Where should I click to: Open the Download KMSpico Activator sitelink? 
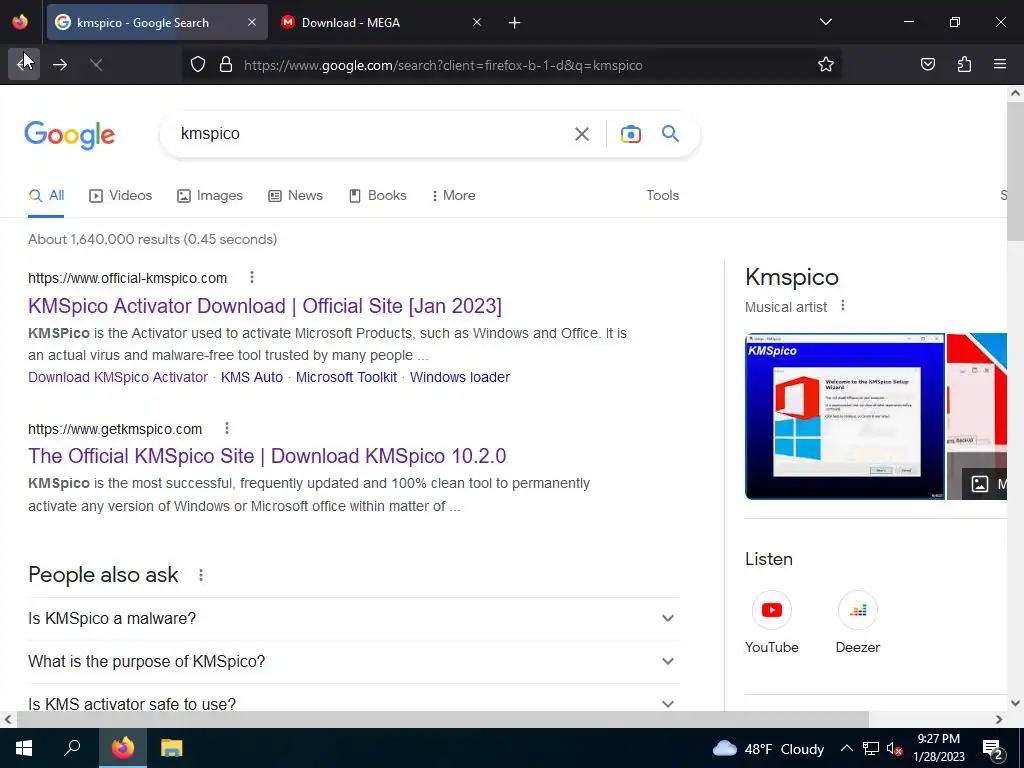[x=118, y=377]
